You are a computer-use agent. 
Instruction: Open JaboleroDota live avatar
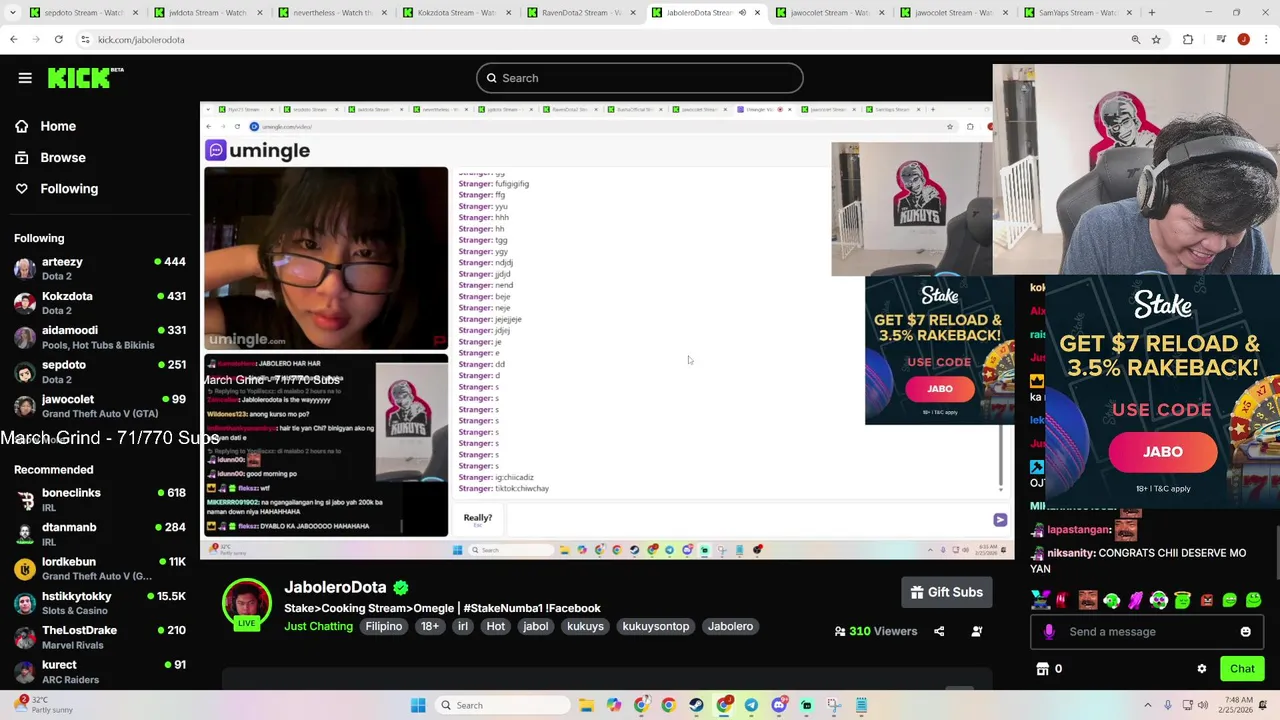click(x=246, y=604)
